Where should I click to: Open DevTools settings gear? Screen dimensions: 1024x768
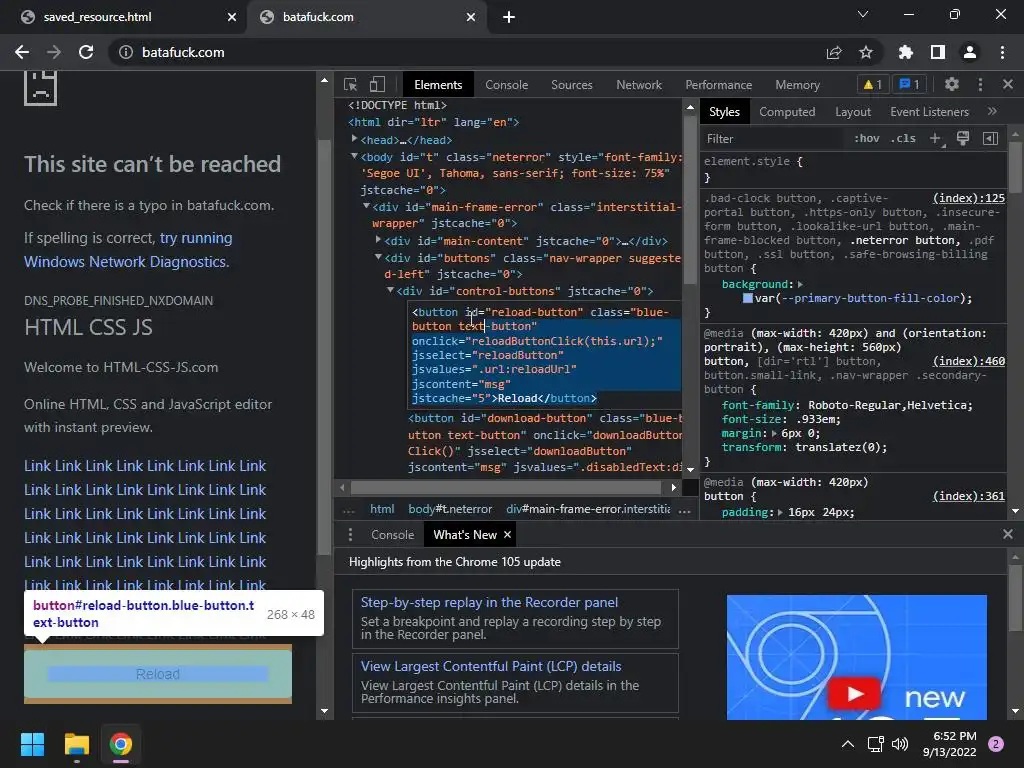(952, 84)
